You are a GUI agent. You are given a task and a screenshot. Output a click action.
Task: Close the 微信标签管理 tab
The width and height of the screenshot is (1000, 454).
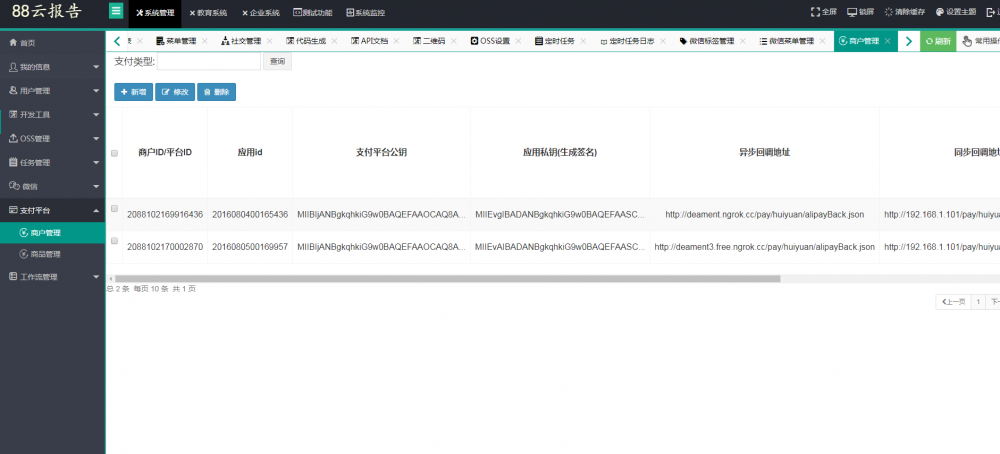click(742, 41)
